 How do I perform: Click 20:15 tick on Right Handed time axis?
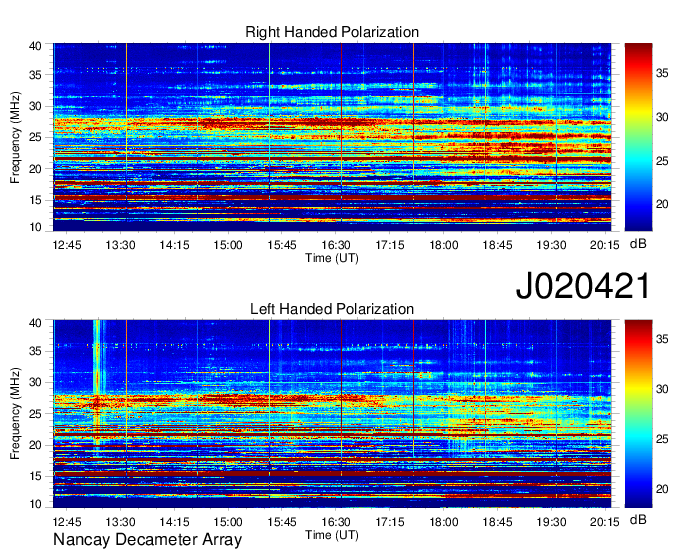(605, 245)
